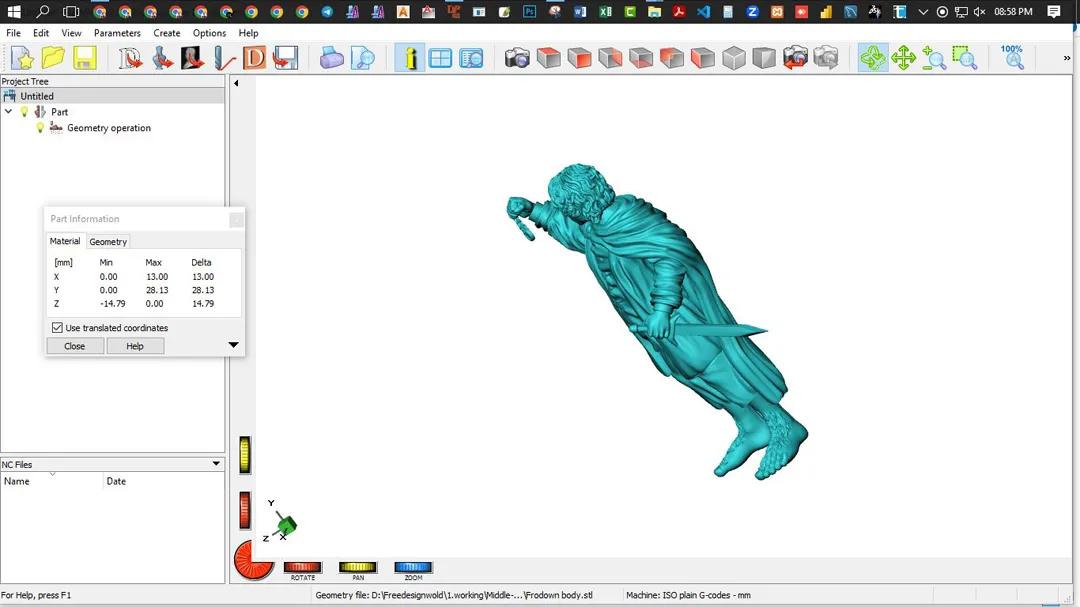
Task: Click the Close button in Part Information
Action: point(74,346)
